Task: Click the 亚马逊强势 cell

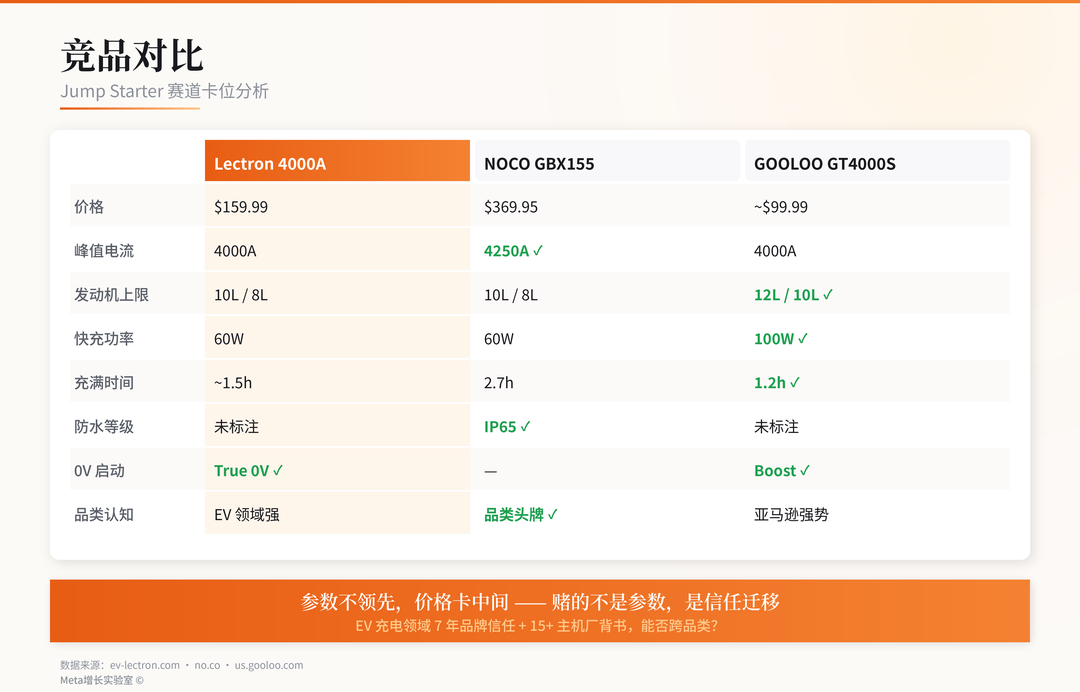Action: 878,514
